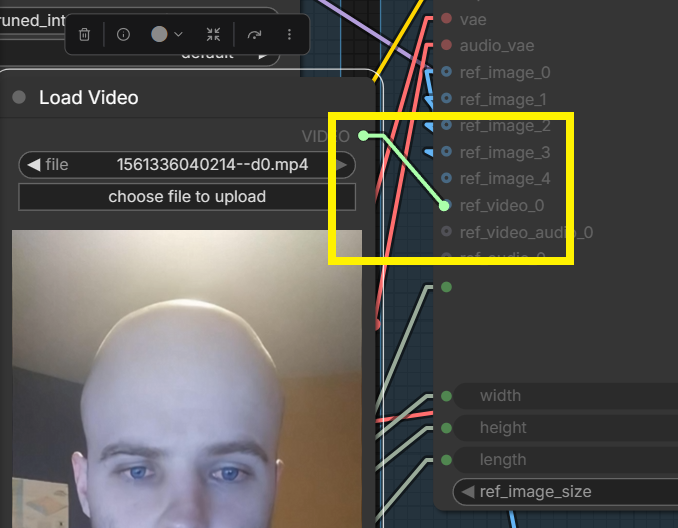Viewport: 678px width, 528px height.
Task: Click the ref_image_3 input socket
Action: tap(446, 152)
